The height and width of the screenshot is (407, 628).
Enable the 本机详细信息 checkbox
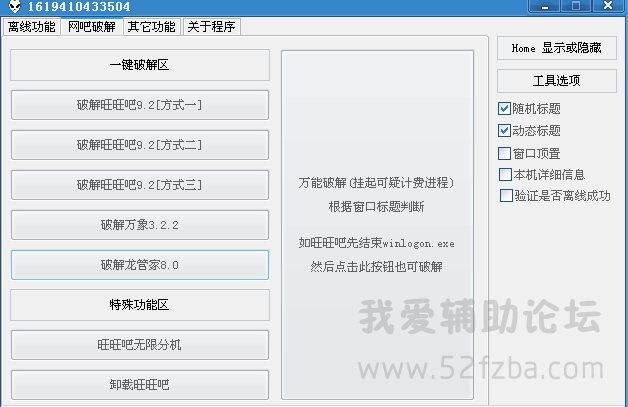pos(505,175)
